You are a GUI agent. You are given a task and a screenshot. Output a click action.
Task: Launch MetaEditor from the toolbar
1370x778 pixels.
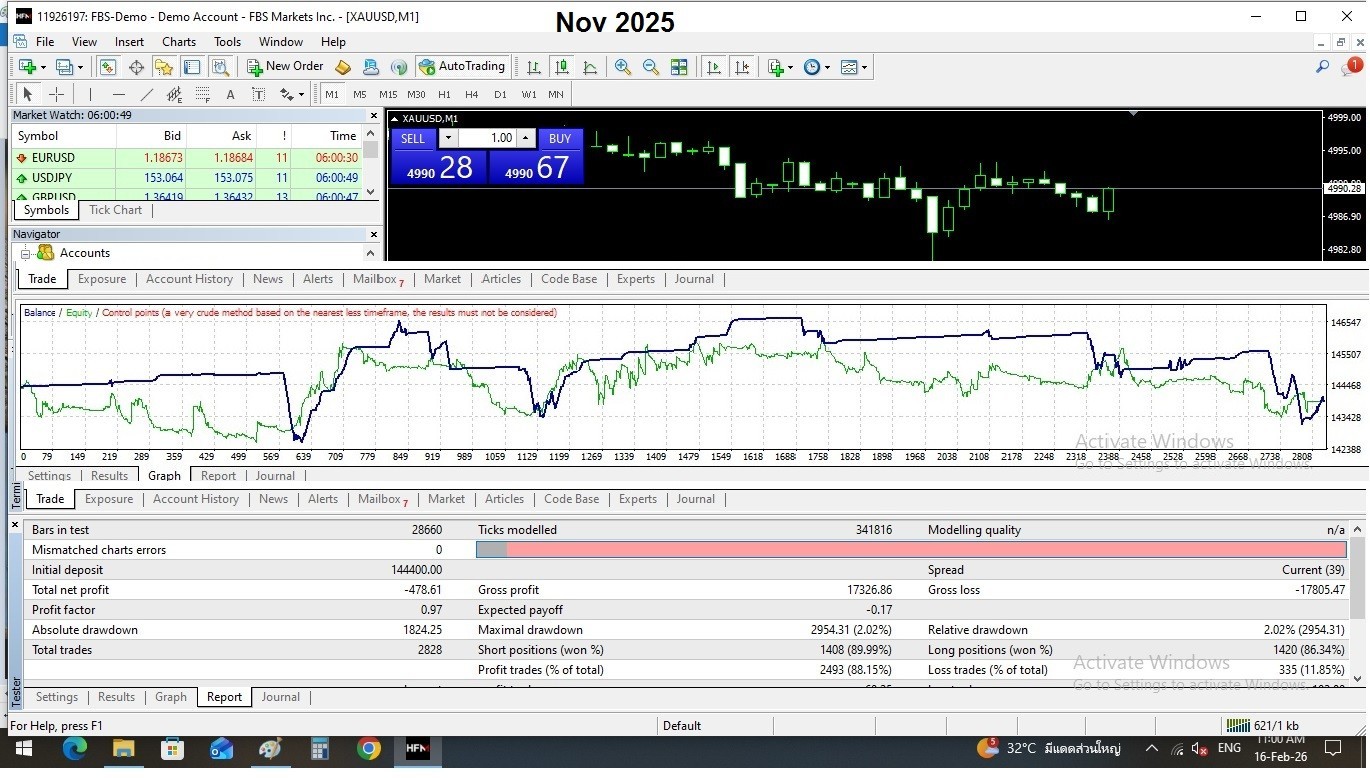(x=343, y=67)
